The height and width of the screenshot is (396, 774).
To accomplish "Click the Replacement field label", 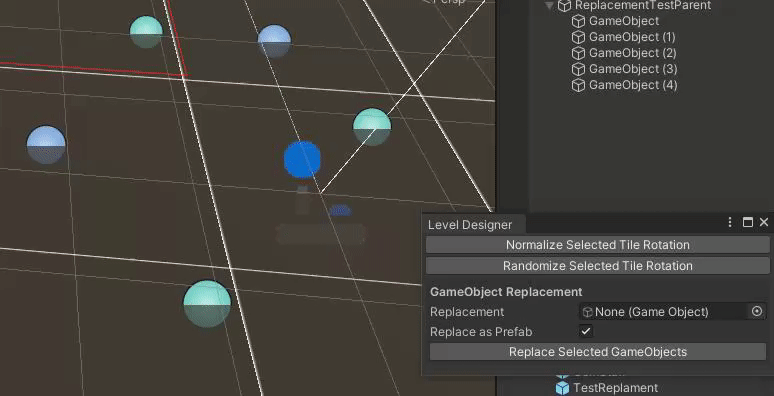I will pos(467,312).
